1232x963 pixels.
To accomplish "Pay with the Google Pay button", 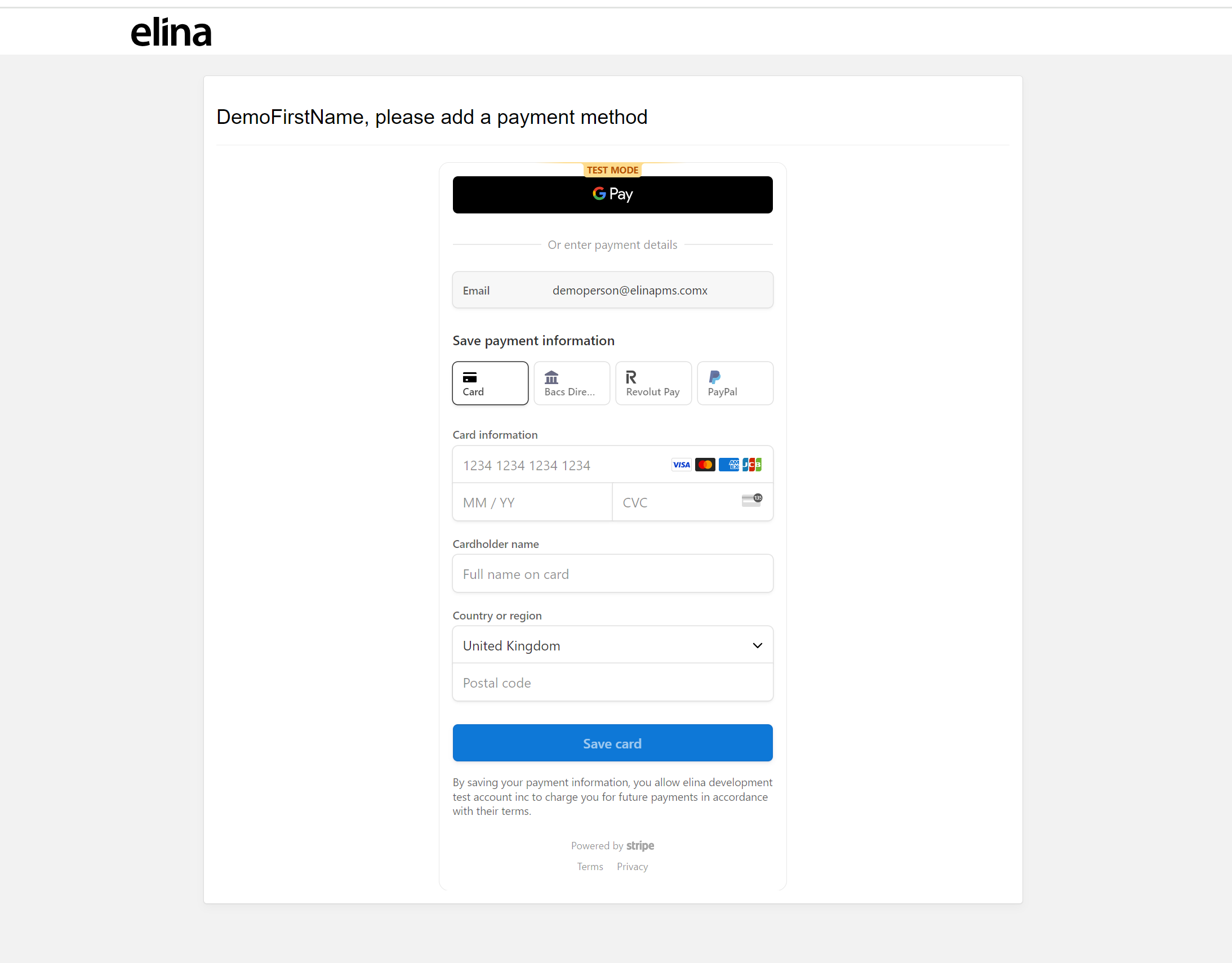I will pos(612,194).
